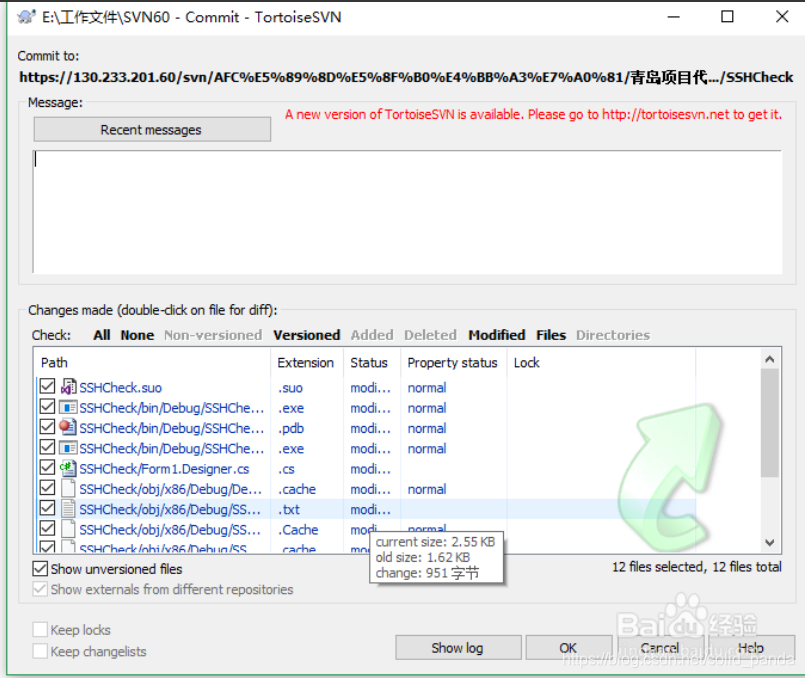Enable Keep locks checkbox

[x=40, y=630]
